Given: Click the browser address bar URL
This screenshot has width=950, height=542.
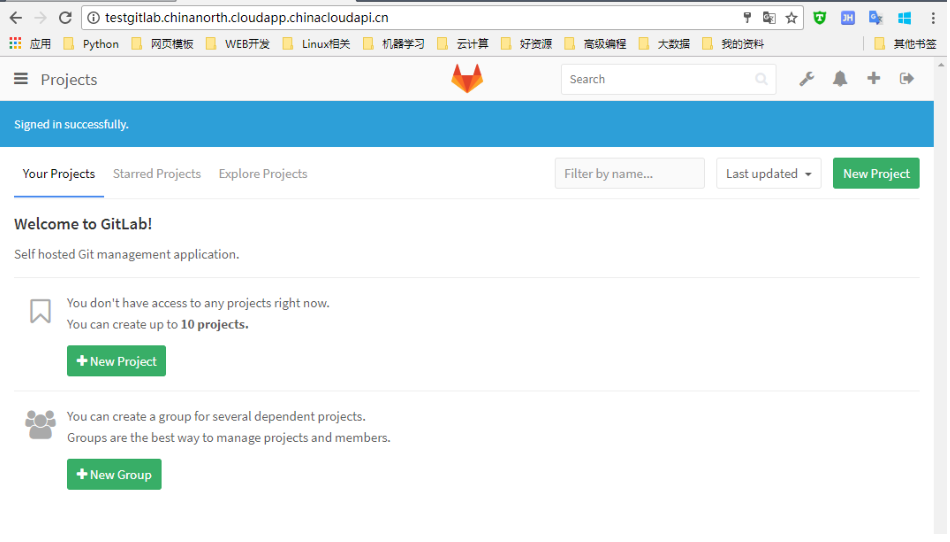Looking at the screenshot, I should pos(247,18).
